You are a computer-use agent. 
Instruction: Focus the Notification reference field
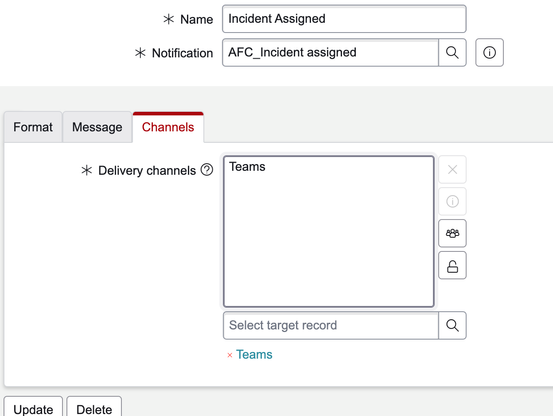330,53
